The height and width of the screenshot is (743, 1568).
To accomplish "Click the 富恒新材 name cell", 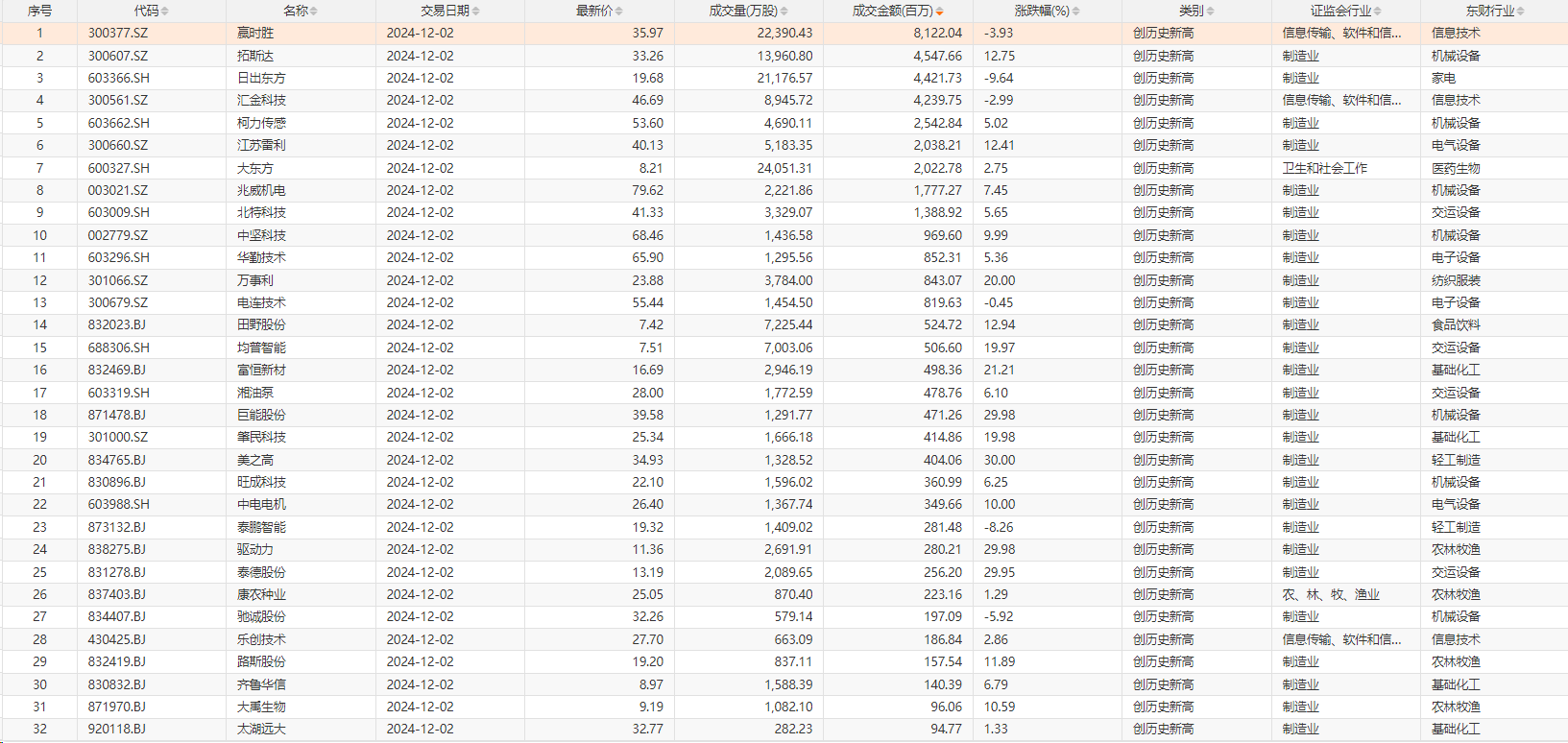I will 261,370.
